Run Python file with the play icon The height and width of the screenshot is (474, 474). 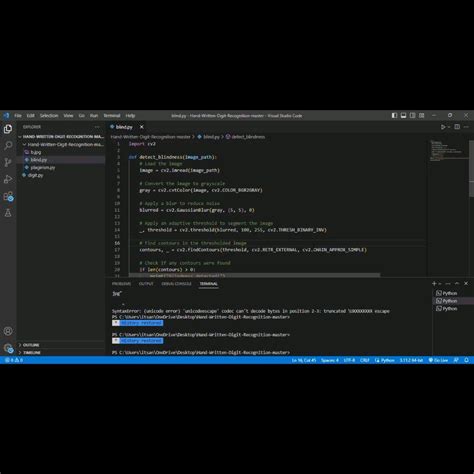click(x=443, y=127)
